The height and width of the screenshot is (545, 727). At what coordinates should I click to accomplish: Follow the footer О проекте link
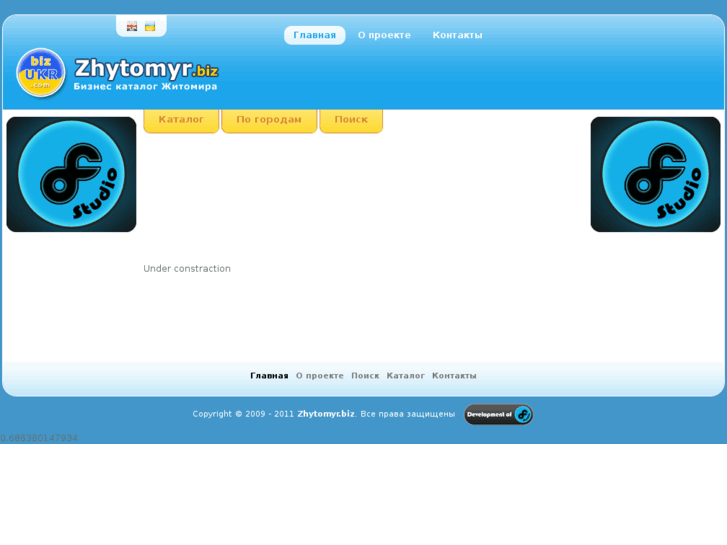[x=320, y=376]
